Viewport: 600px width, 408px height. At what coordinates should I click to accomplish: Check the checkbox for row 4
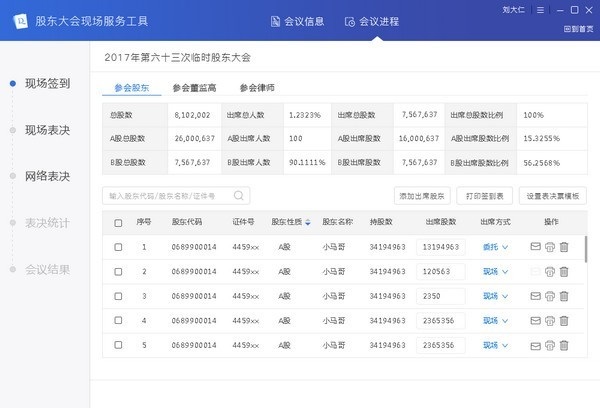pyautogui.click(x=118, y=320)
